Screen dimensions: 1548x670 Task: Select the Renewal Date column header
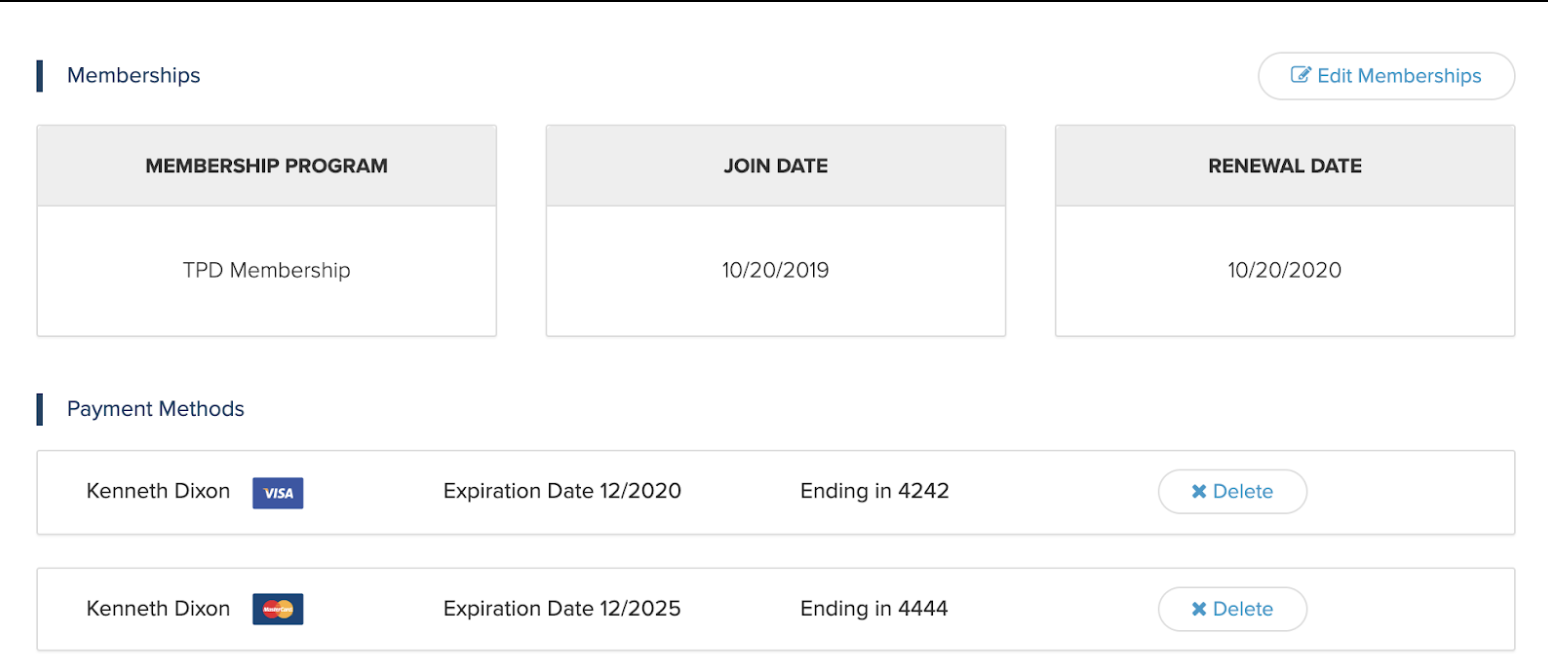(x=1285, y=166)
